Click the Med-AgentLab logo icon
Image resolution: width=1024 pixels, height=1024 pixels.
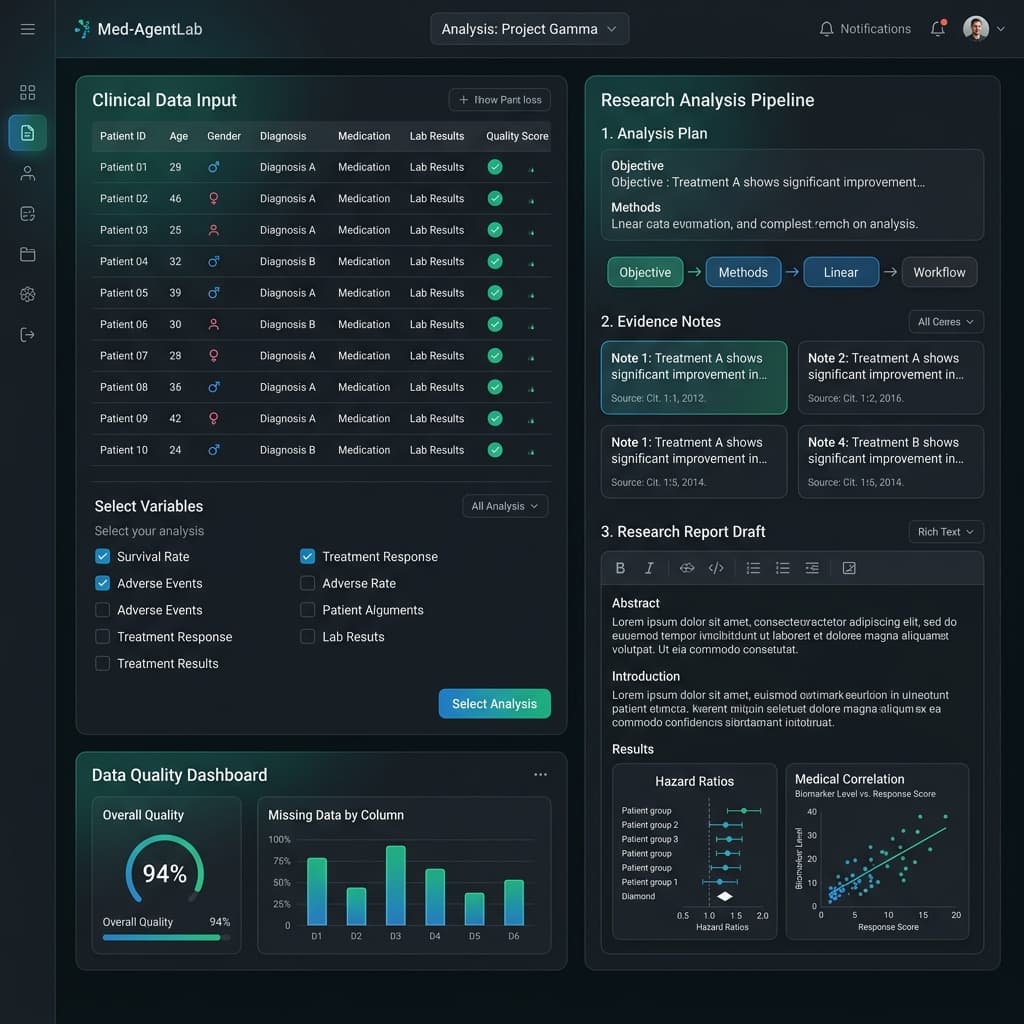82,29
